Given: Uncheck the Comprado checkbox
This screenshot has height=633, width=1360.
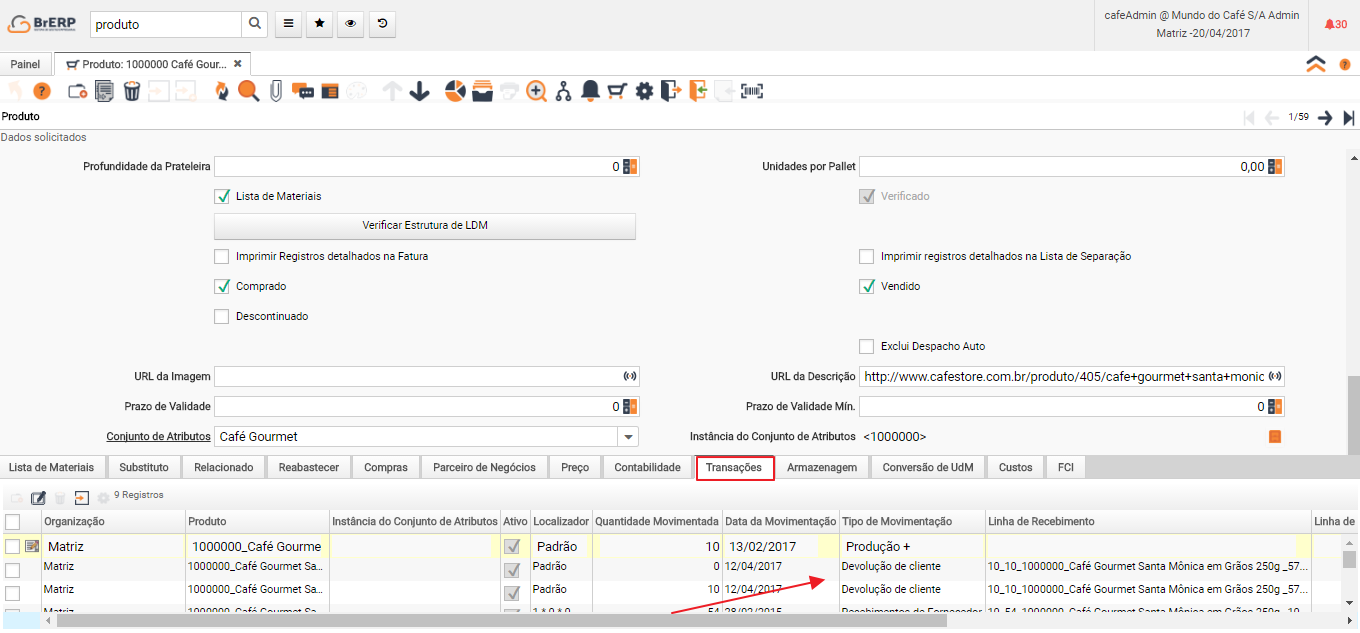Looking at the screenshot, I should (x=222, y=286).
